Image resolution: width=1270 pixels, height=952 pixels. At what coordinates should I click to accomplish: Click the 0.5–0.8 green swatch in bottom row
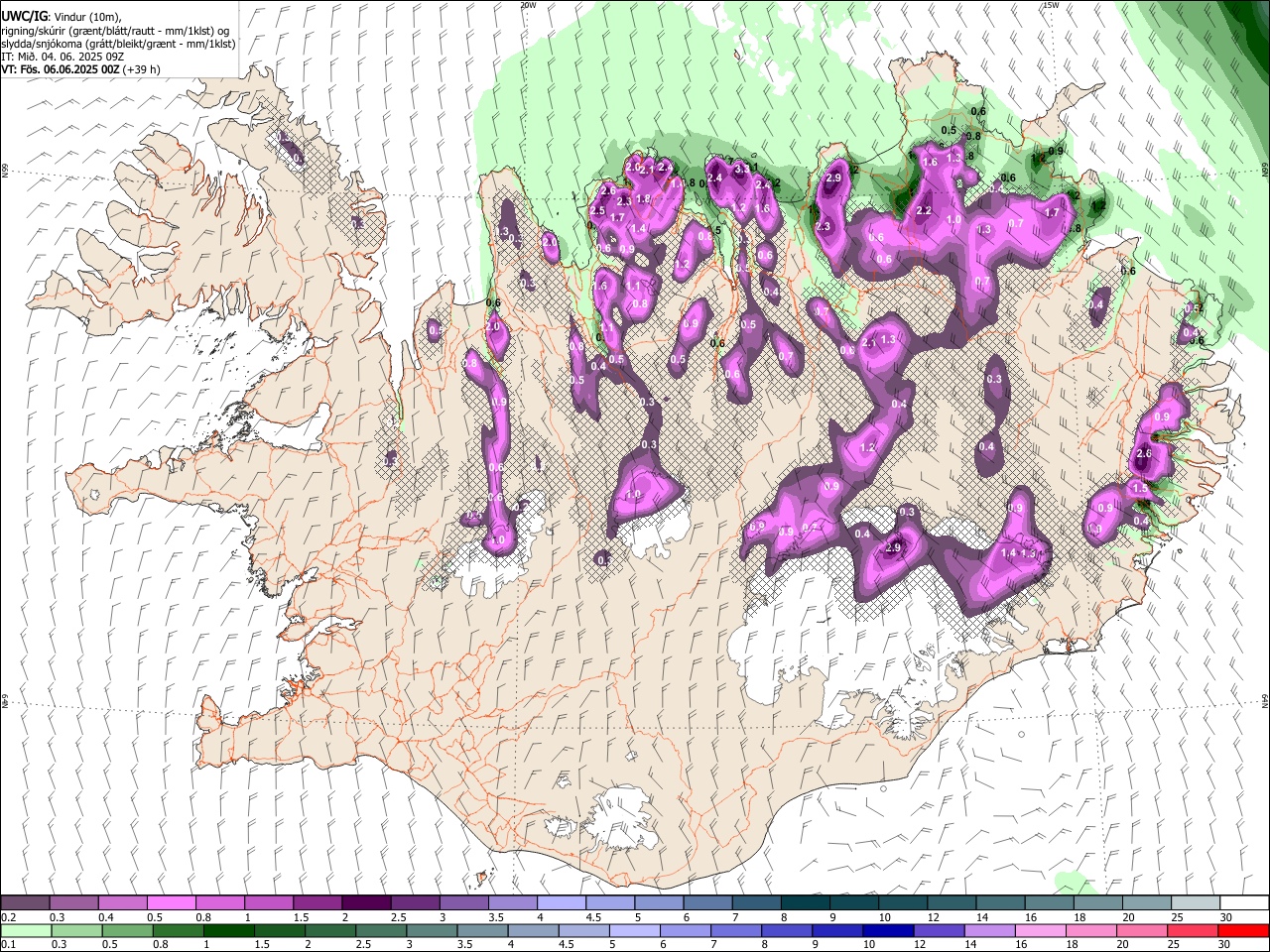(128, 930)
